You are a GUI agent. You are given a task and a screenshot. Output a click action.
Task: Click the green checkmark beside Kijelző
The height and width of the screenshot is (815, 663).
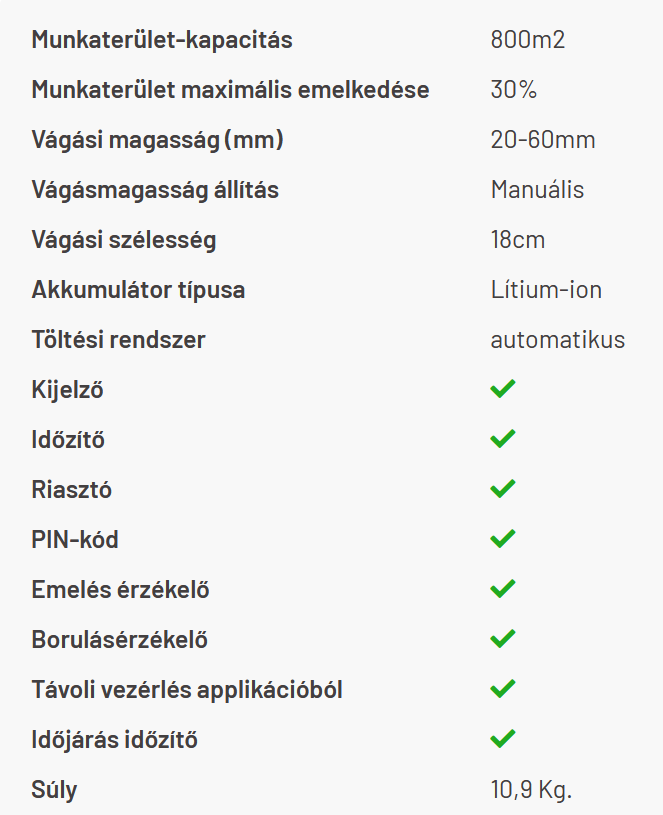click(x=502, y=389)
